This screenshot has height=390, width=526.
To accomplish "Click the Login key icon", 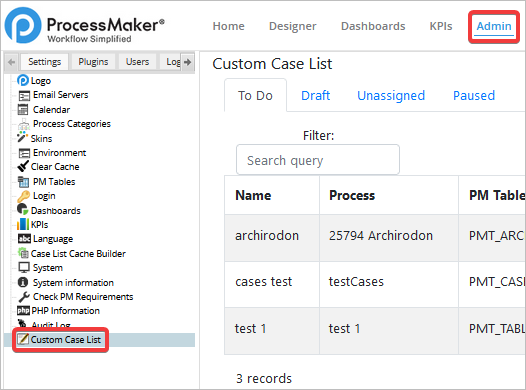I will pos(23,196).
